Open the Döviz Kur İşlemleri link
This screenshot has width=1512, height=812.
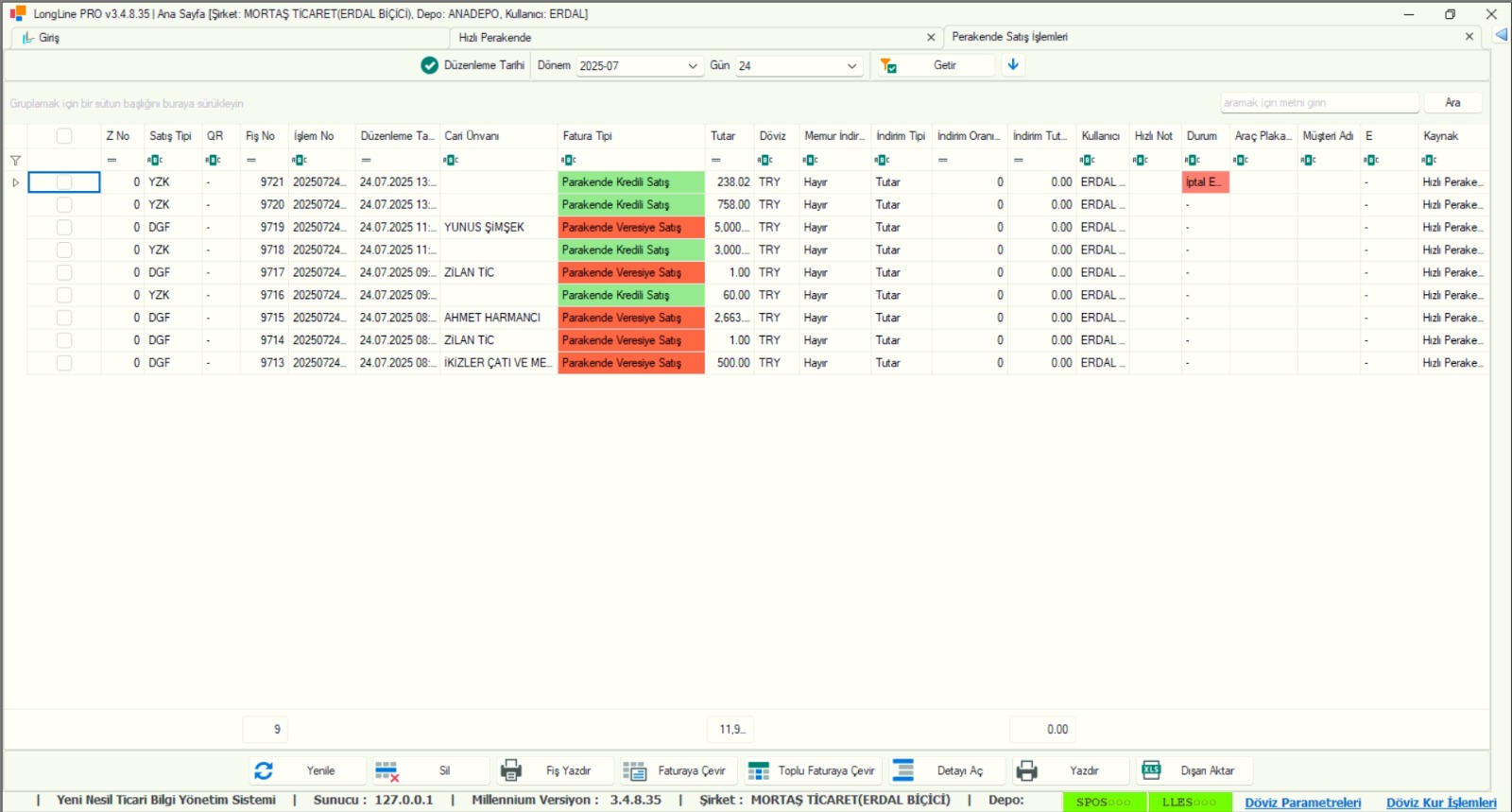click(x=1441, y=803)
